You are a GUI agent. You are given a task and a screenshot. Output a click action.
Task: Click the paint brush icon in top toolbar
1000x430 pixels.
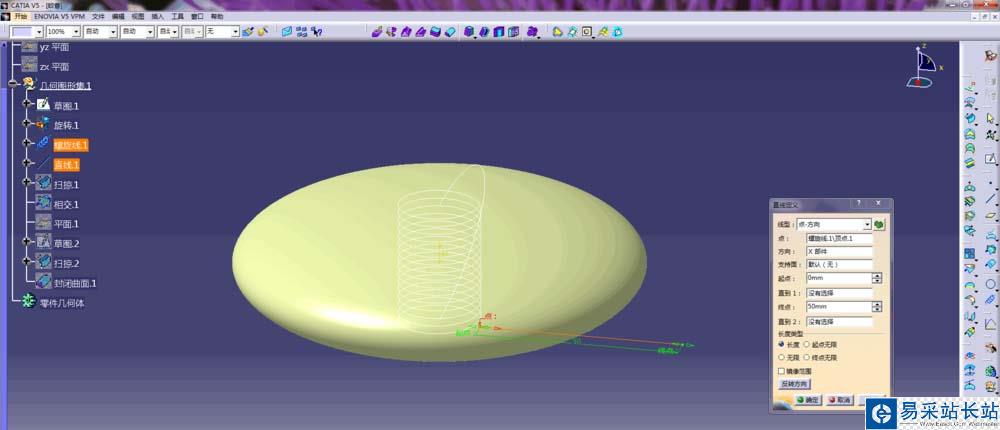249,31
